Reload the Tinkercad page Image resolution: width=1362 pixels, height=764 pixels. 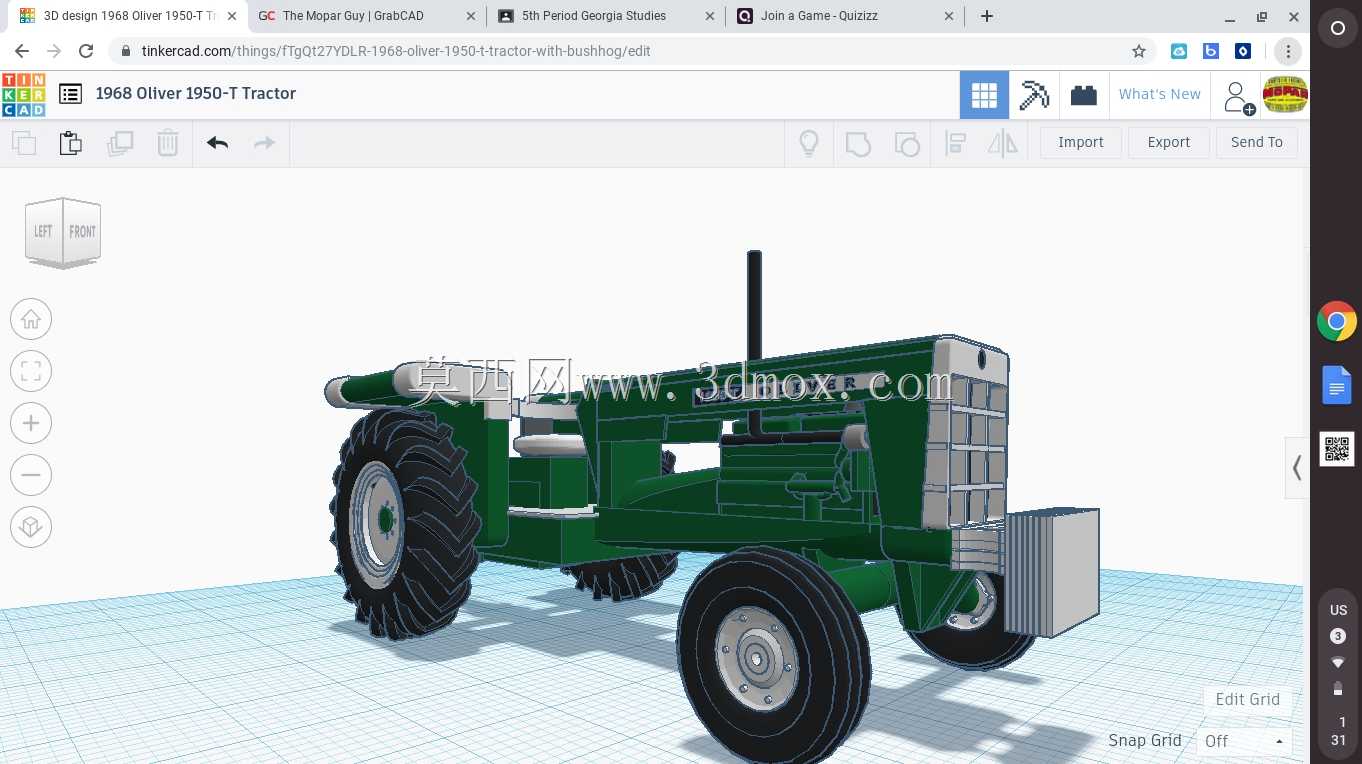[x=86, y=51]
